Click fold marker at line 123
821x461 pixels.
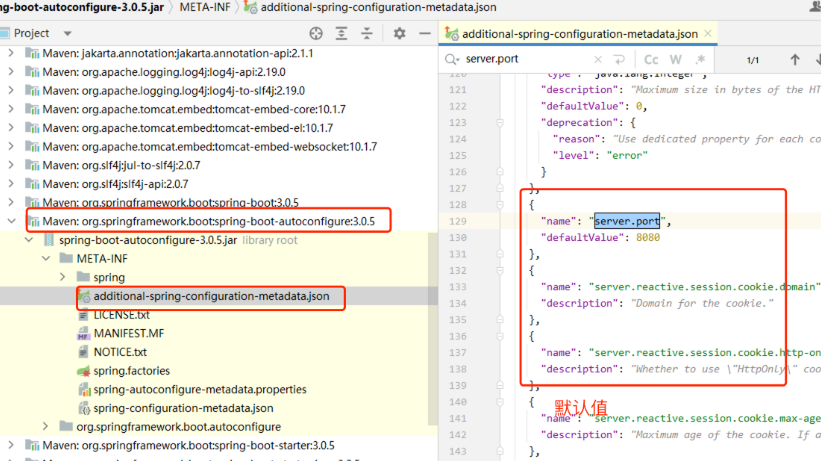pos(500,123)
